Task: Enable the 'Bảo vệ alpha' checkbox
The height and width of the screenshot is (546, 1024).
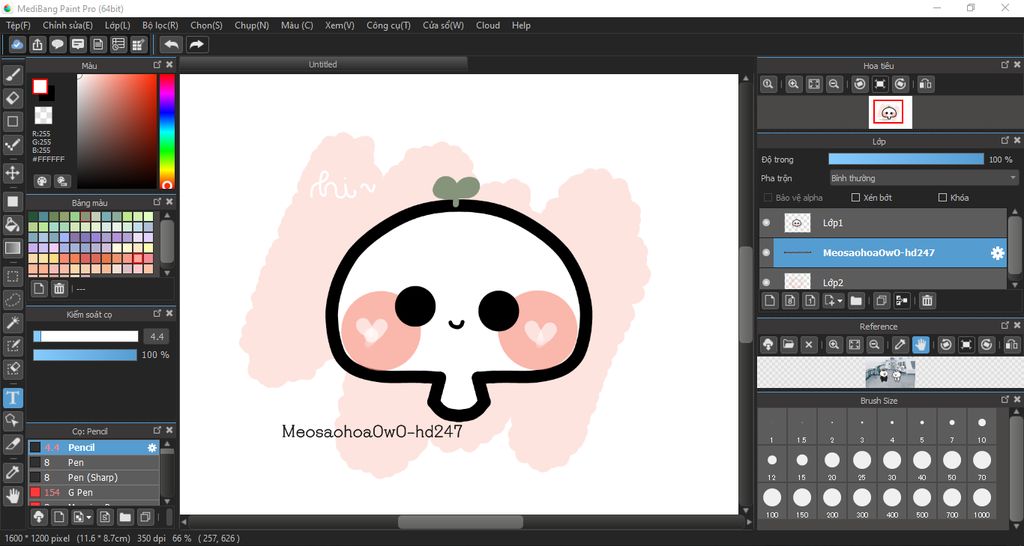Action: click(768, 197)
